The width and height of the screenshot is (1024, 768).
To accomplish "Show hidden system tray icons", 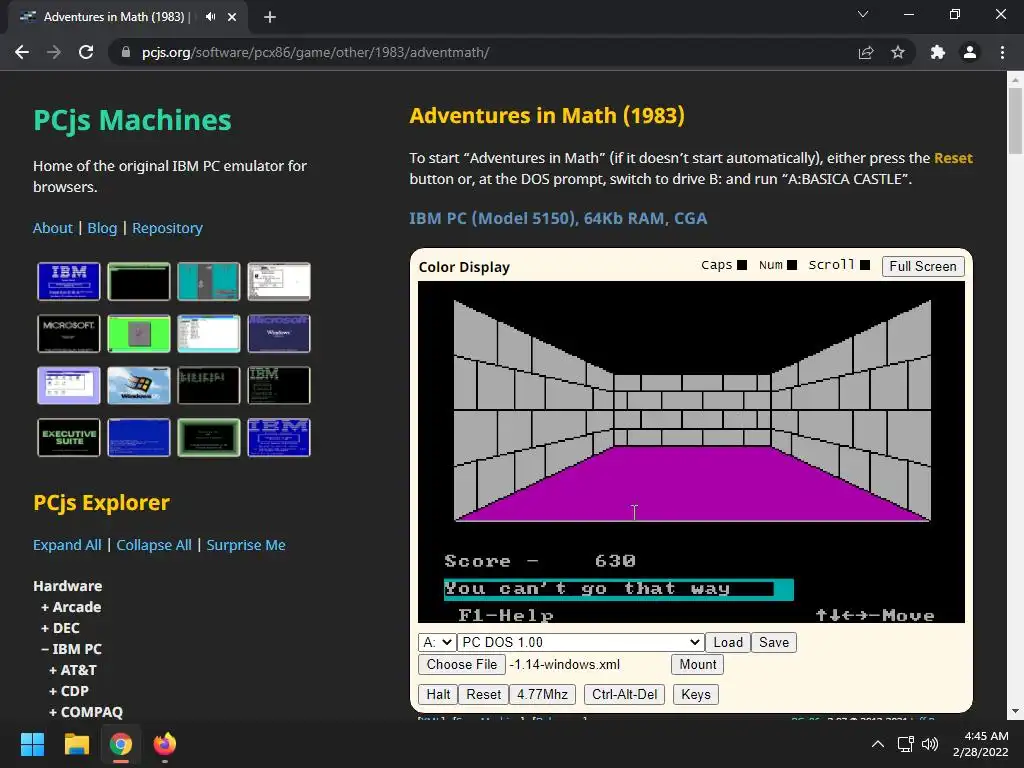I will click(878, 744).
